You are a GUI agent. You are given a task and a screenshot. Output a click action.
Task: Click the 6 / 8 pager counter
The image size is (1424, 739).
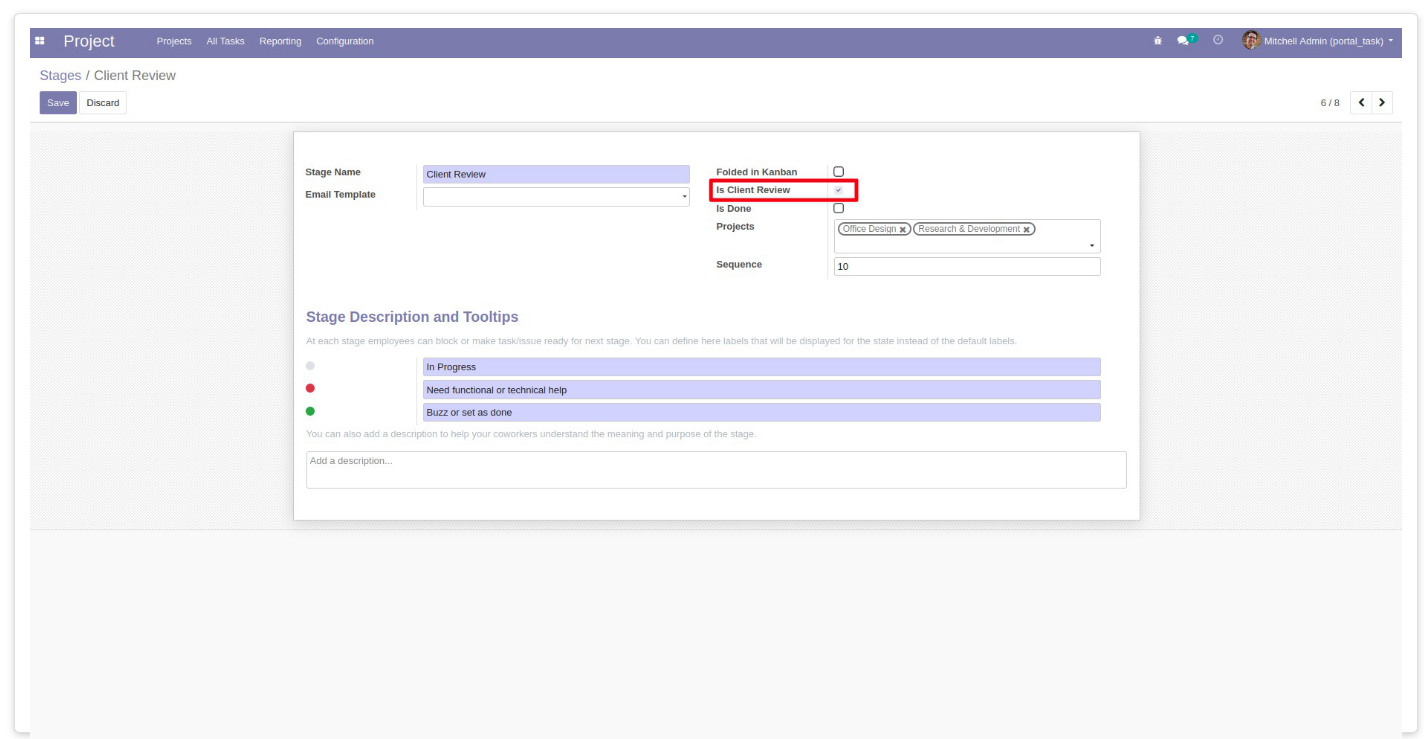click(1330, 103)
